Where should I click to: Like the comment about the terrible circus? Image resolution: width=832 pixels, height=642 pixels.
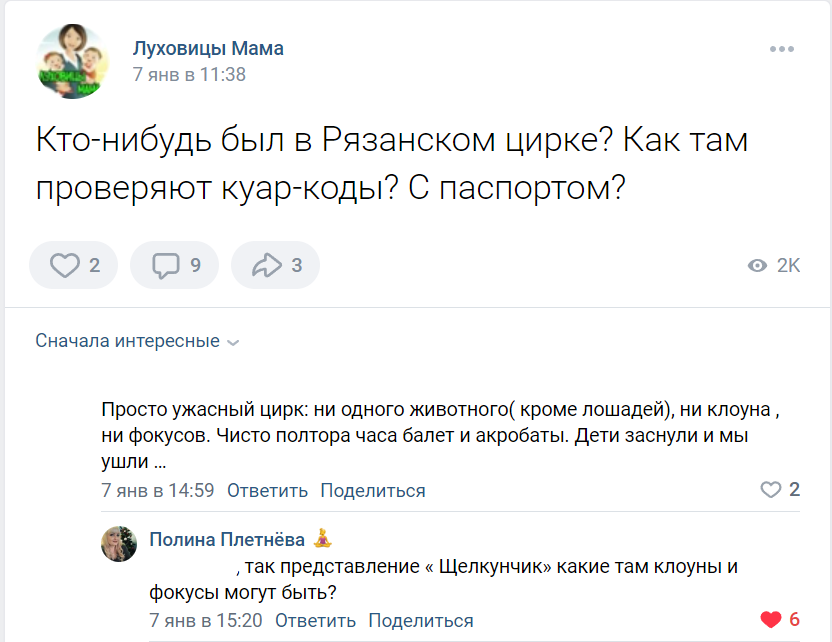(771, 490)
